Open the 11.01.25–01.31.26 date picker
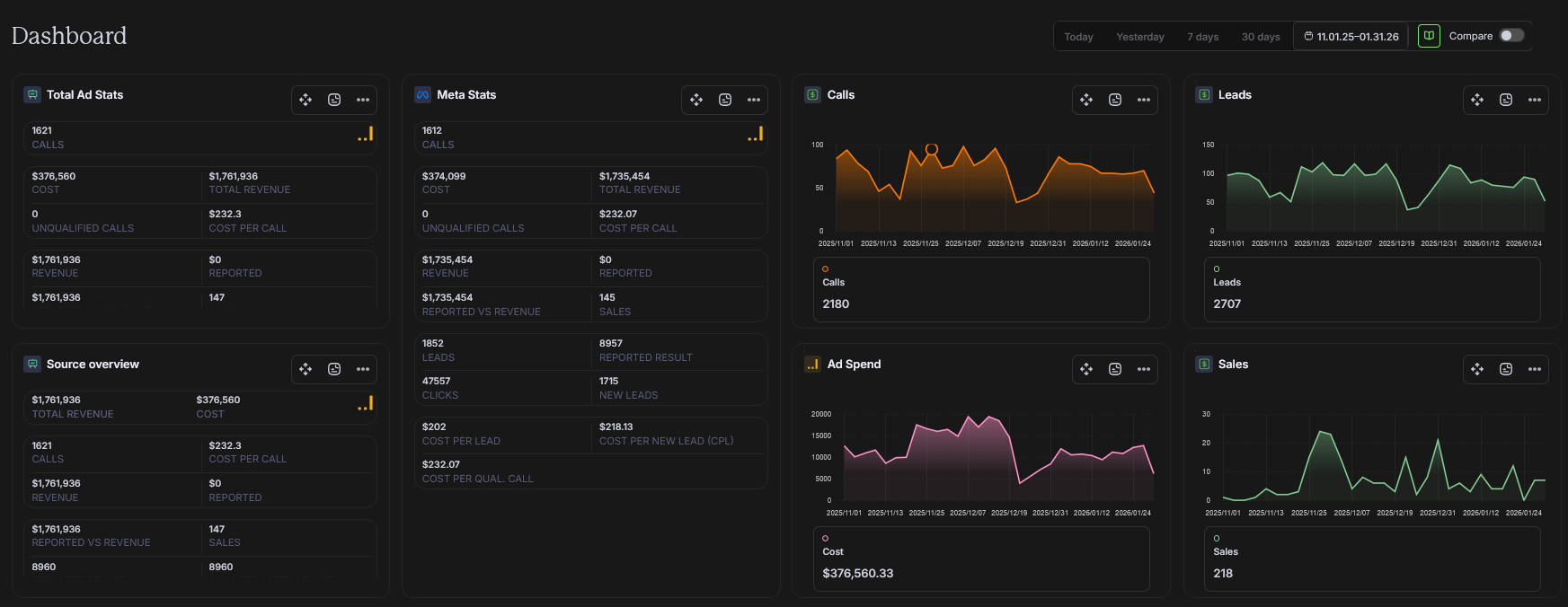Screen dimensions: 1568x607 tap(1351, 37)
